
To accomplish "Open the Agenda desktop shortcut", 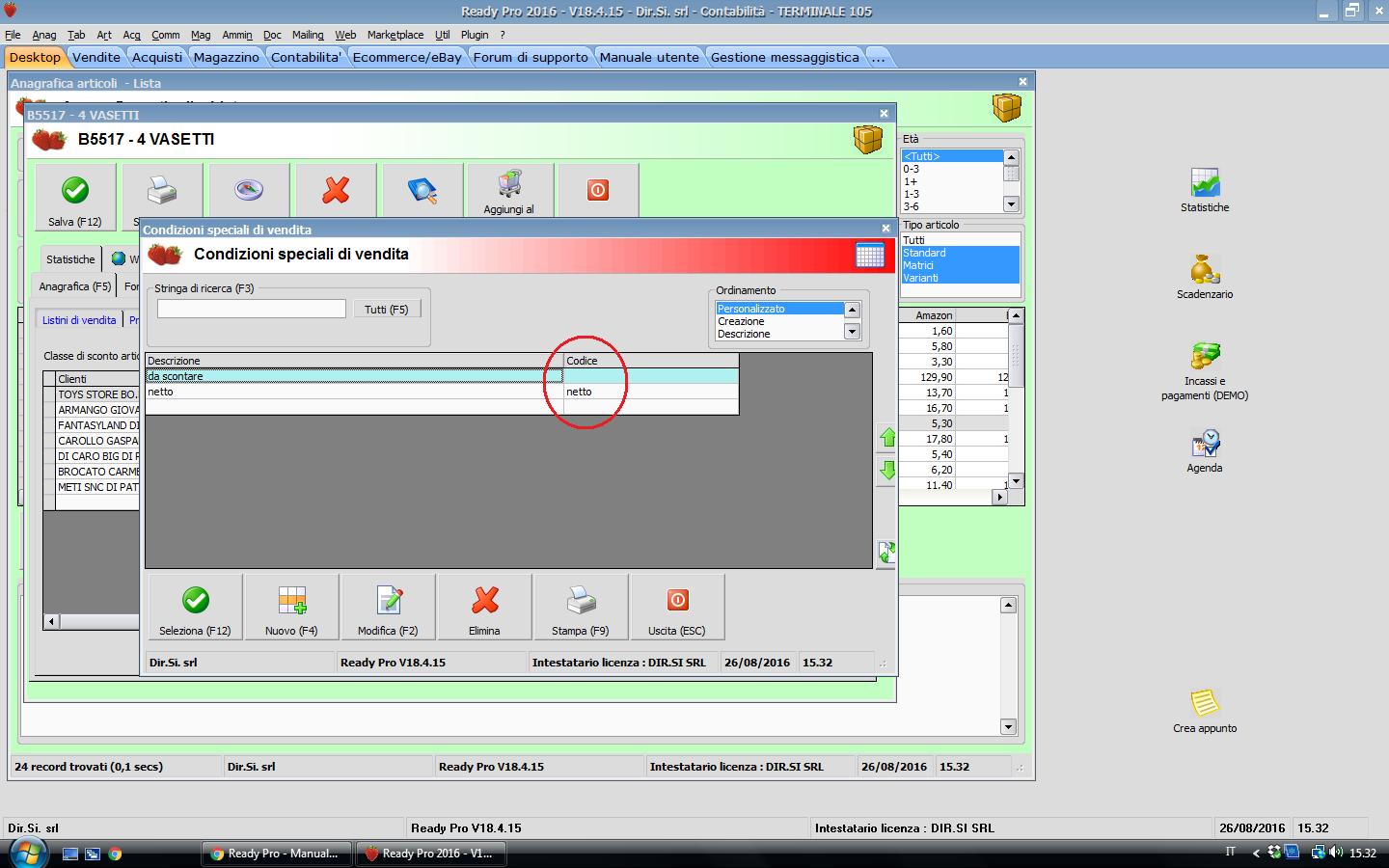I will (1205, 451).
